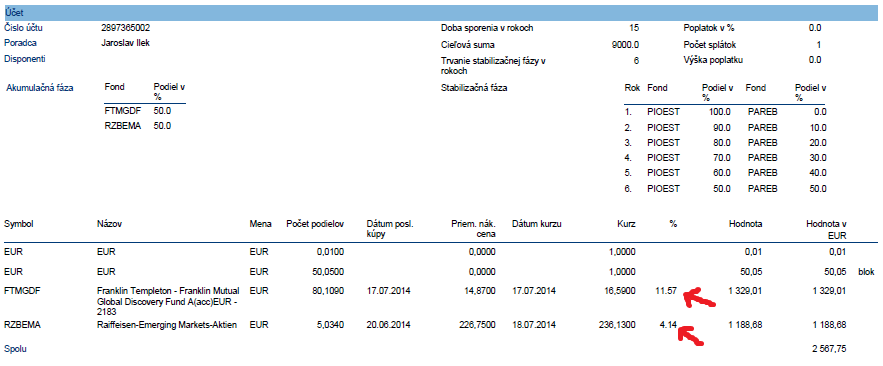
Task: Click the Účet section header
Action: [x=442, y=12]
